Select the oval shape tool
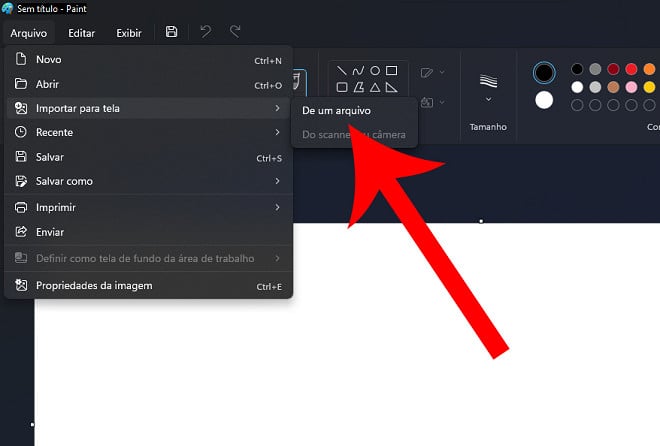660x446 pixels. (375, 71)
